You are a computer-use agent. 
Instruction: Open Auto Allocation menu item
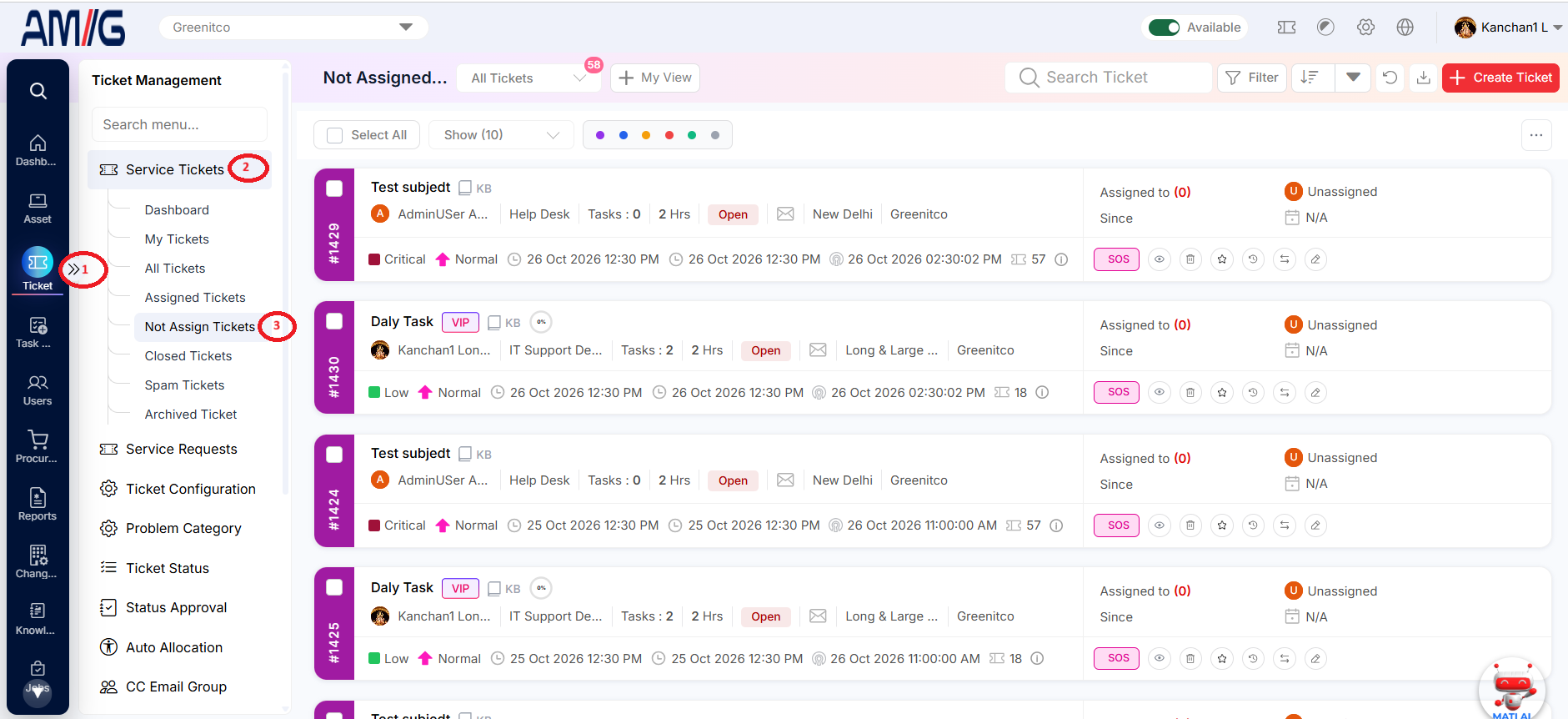coord(161,647)
